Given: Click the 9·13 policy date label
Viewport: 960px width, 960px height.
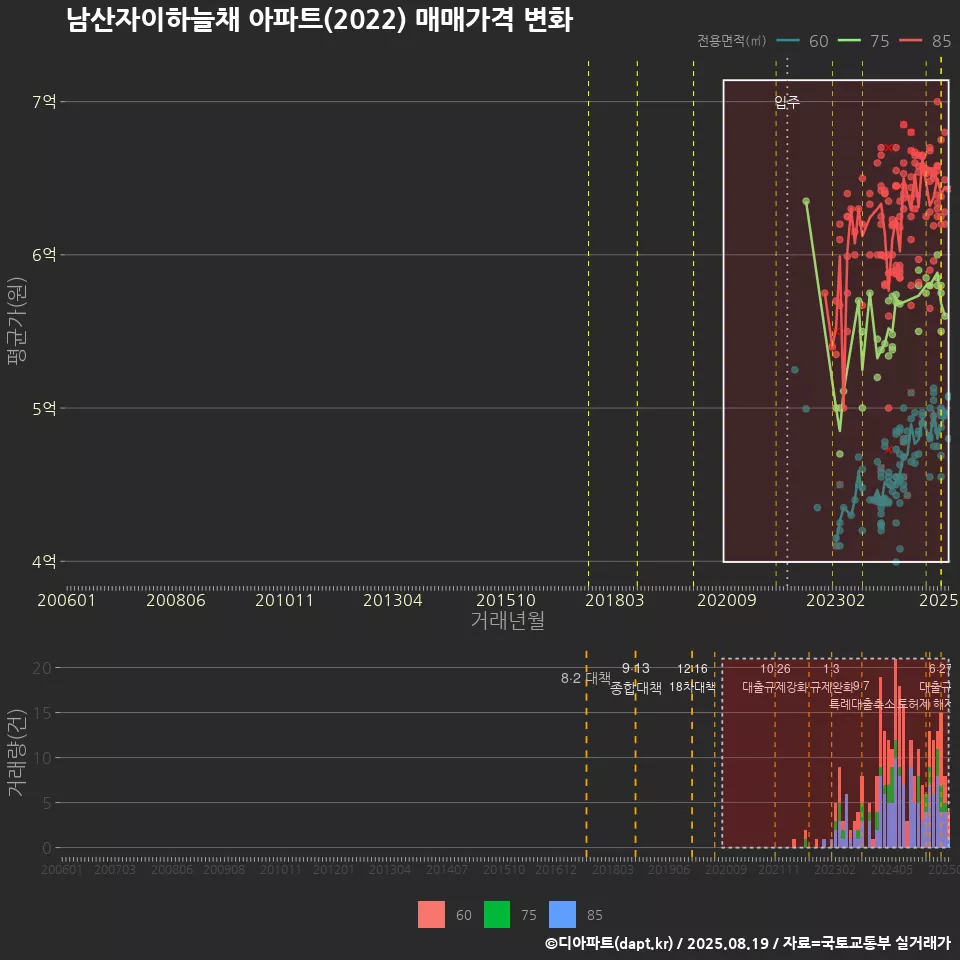Looking at the screenshot, I should [636, 668].
